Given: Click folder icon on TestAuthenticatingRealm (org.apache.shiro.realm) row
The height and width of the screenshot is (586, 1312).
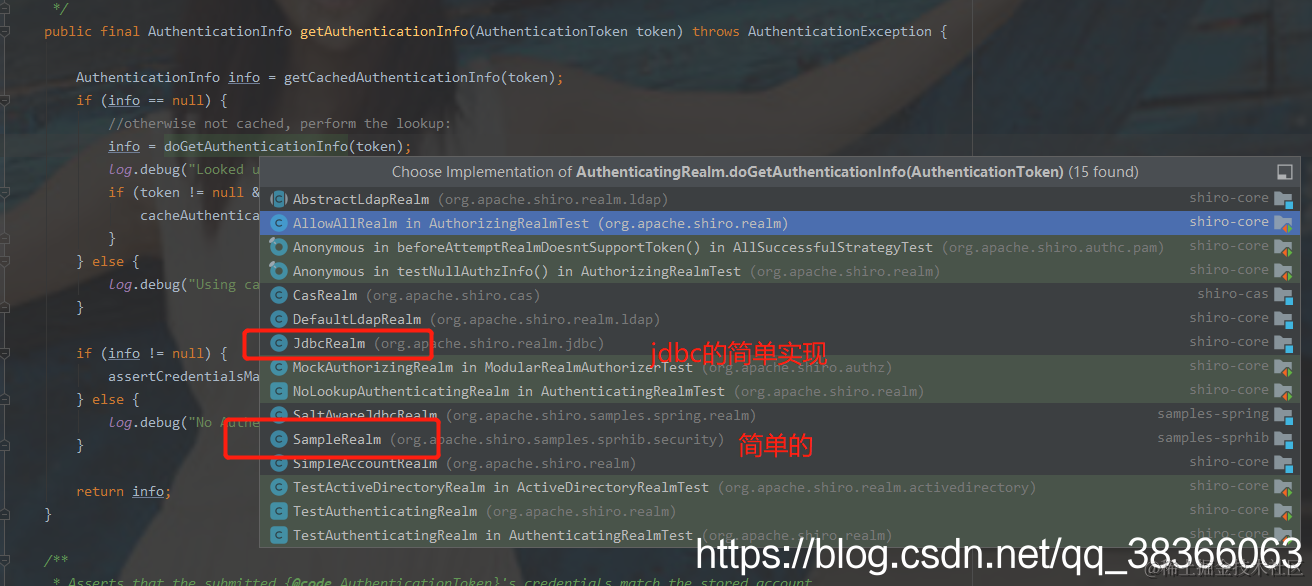Looking at the screenshot, I should [x=1283, y=511].
